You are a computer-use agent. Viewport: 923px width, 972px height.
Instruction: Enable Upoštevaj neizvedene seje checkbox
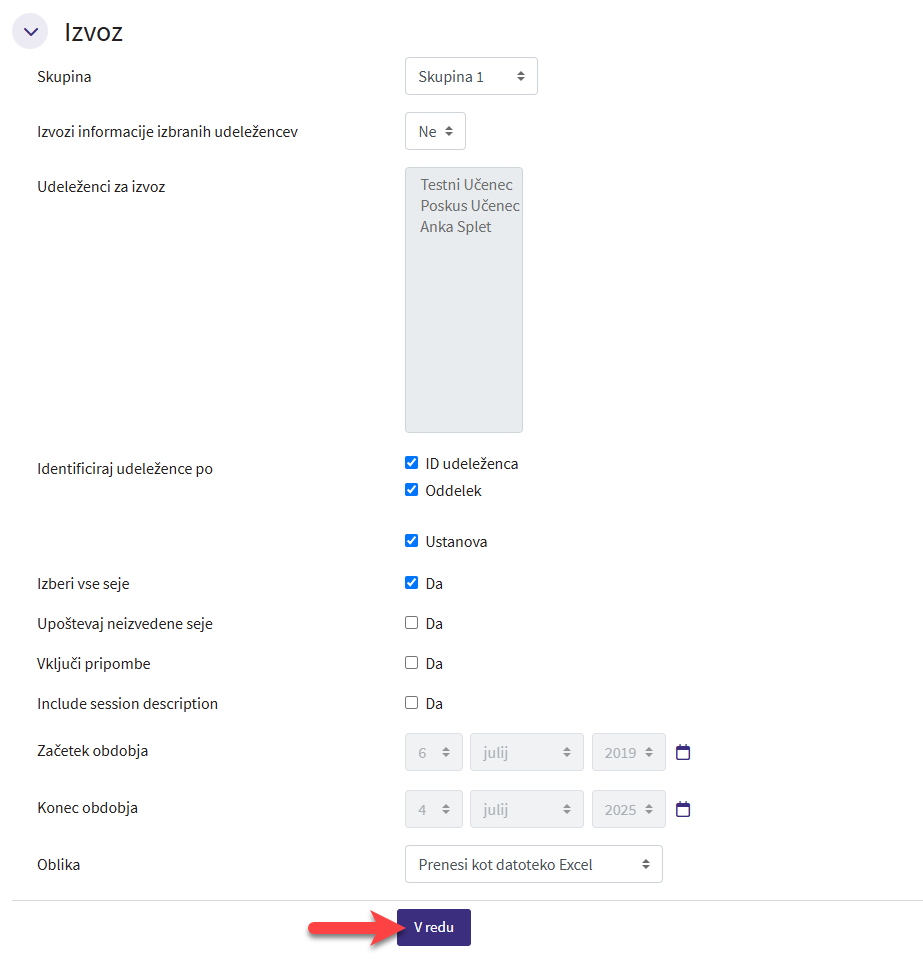(x=411, y=623)
